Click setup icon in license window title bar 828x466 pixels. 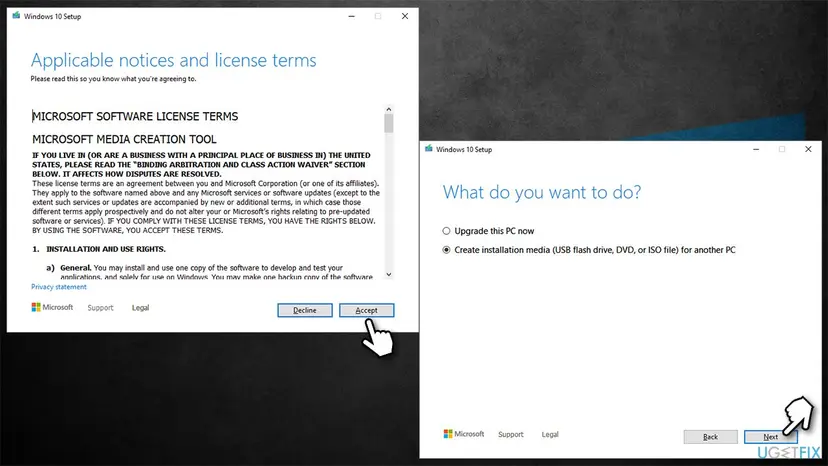[x=16, y=16]
